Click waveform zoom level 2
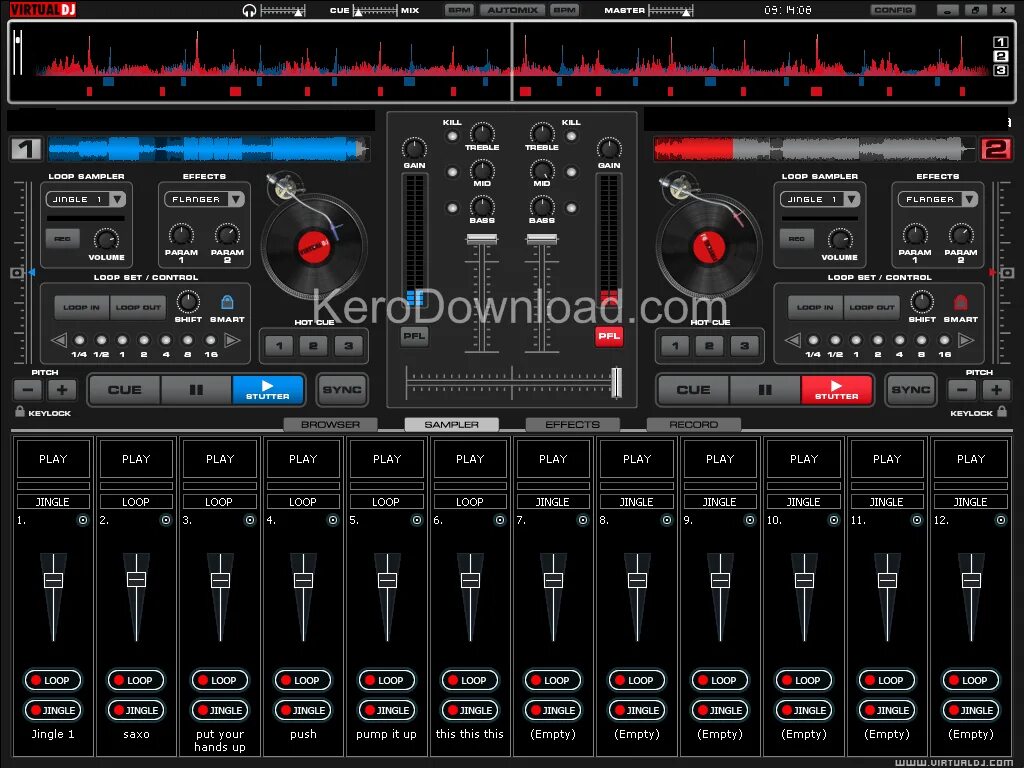This screenshot has width=1024, height=768. (1000, 56)
